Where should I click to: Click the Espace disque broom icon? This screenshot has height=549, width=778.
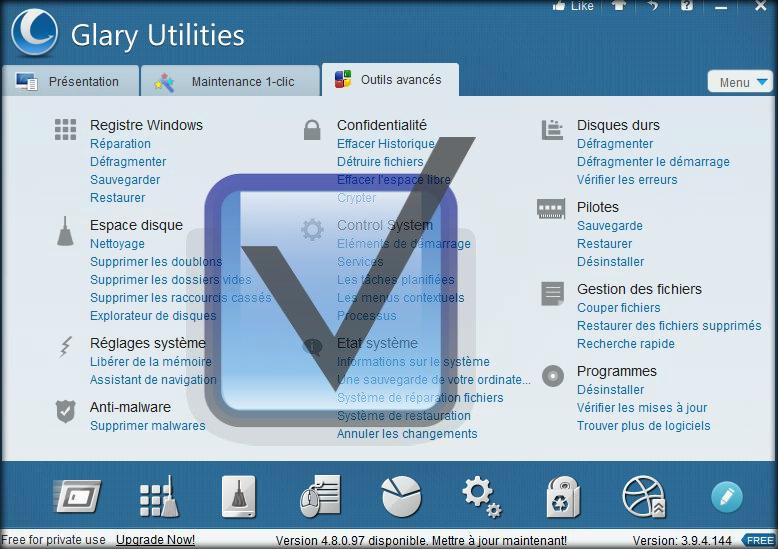coord(65,231)
